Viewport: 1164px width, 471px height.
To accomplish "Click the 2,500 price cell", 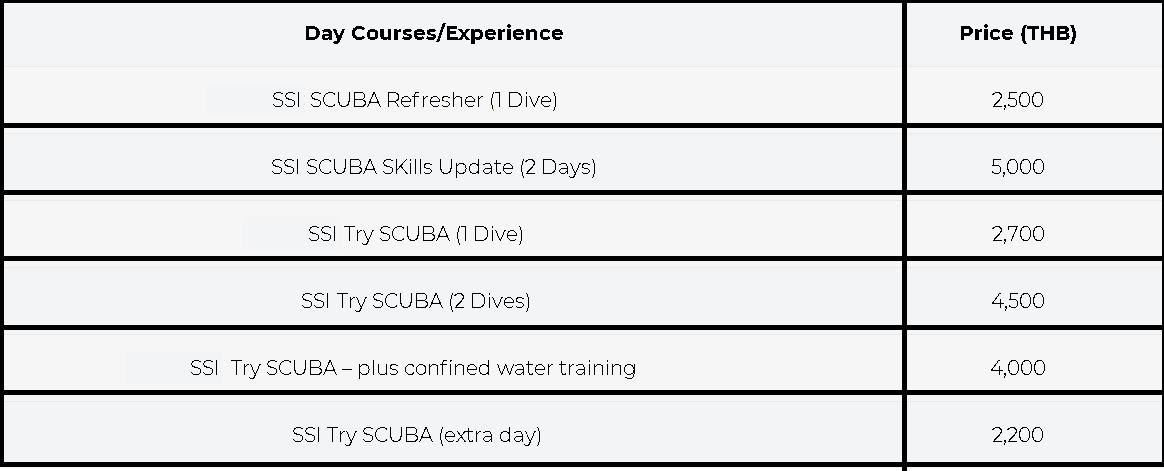I will coord(1017,100).
